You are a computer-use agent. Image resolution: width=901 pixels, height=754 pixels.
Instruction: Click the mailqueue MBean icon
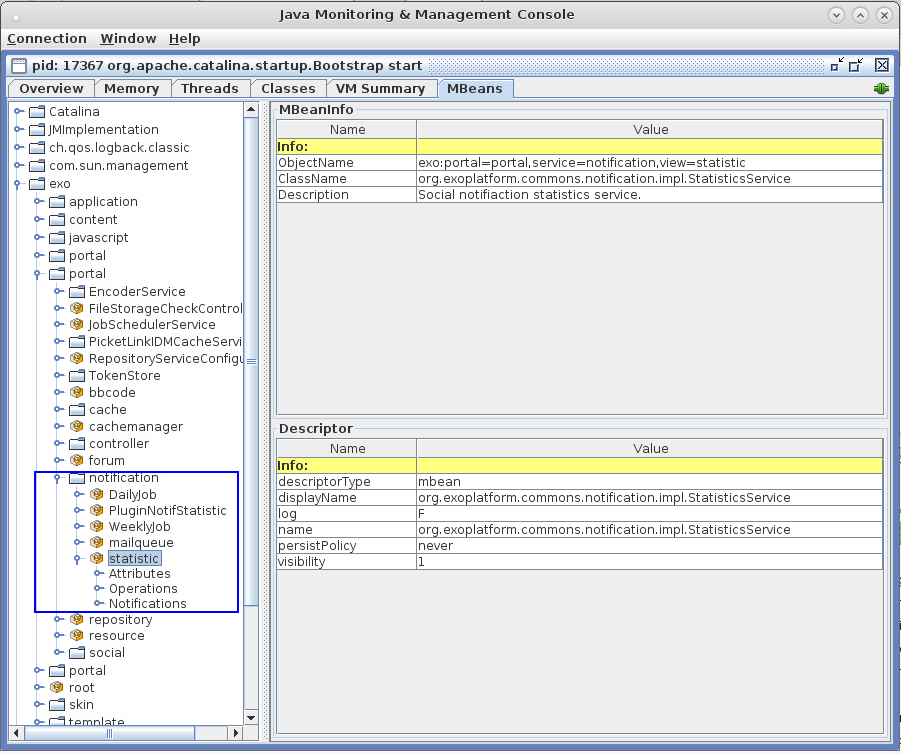(x=97, y=543)
